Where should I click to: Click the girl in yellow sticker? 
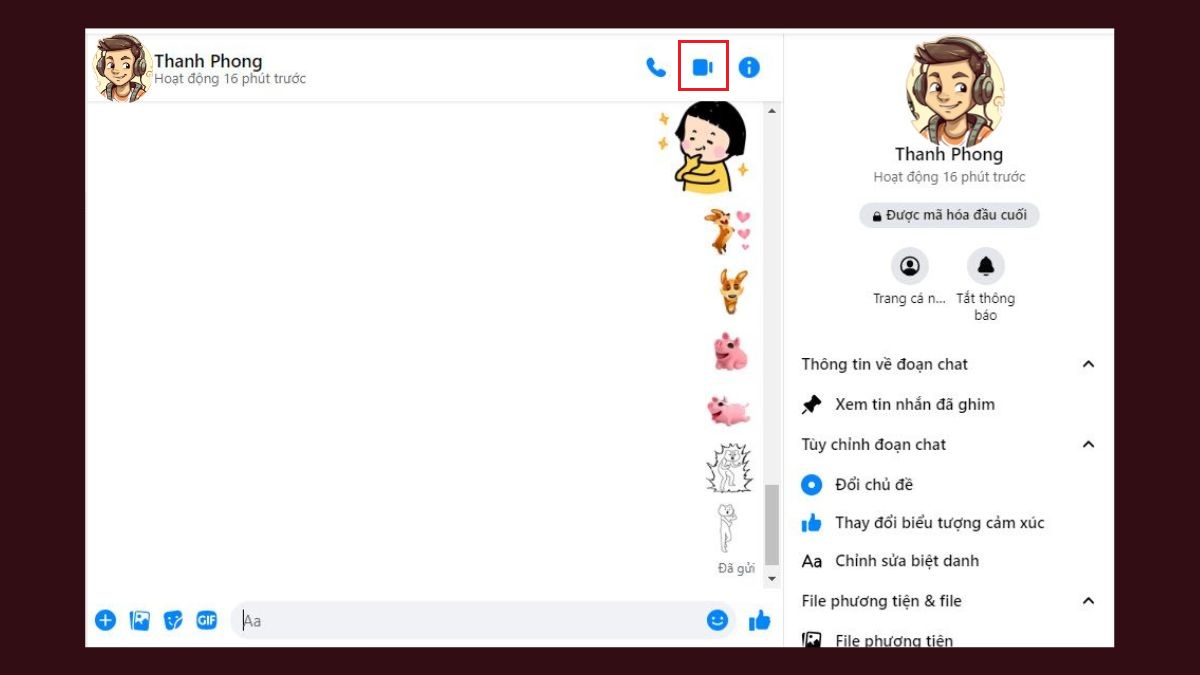[705, 147]
